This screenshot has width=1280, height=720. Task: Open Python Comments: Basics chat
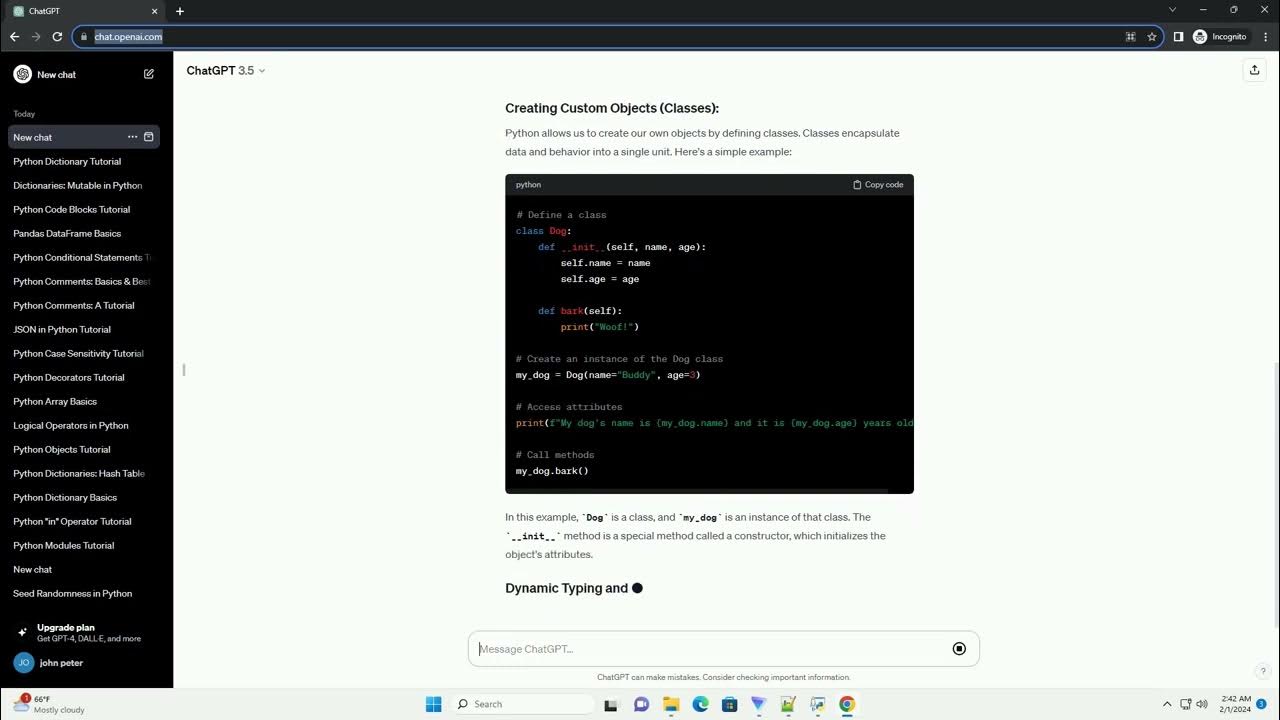(x=83, y=281)
